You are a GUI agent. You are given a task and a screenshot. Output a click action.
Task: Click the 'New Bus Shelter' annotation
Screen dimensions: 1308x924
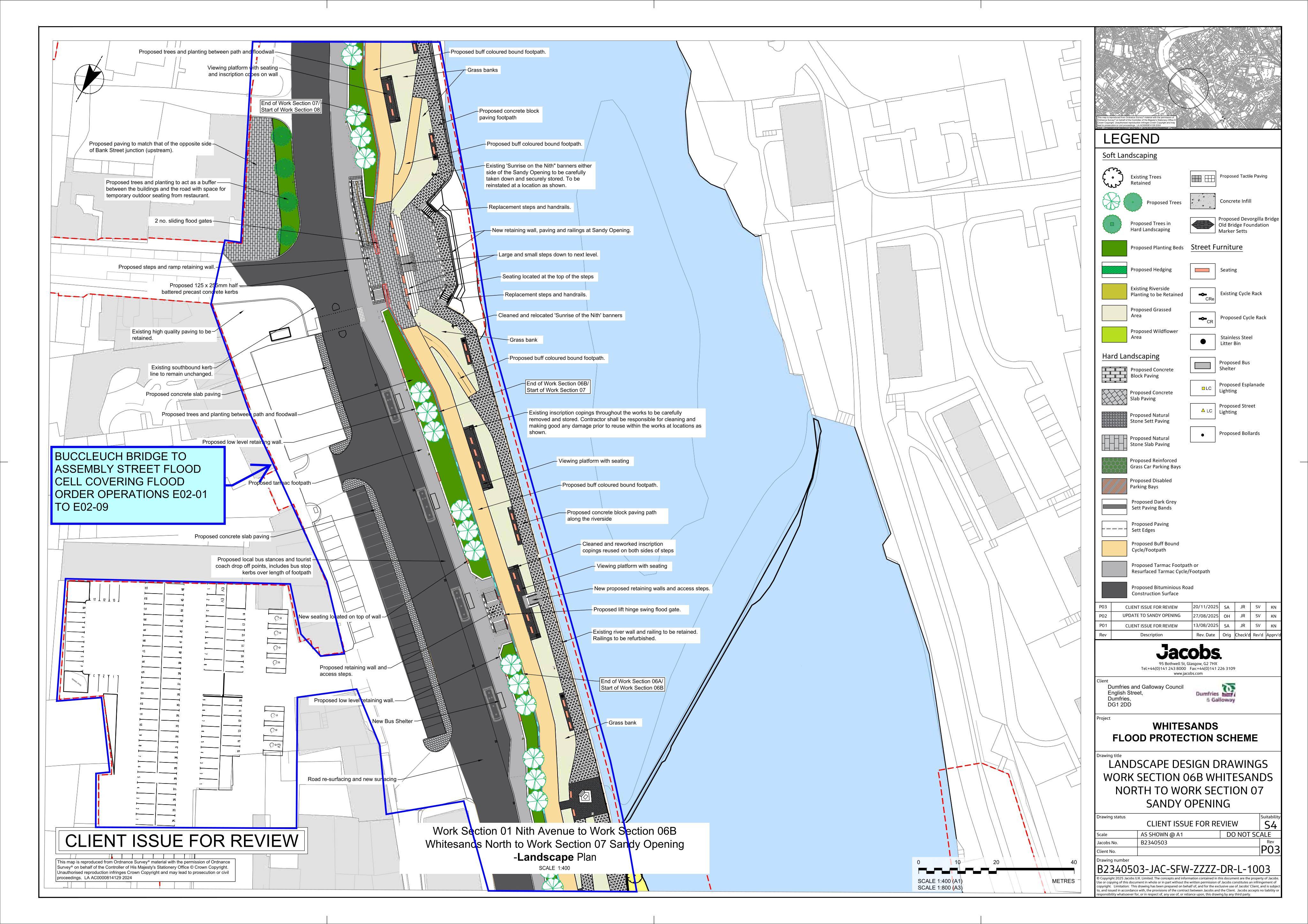click(x=392, y=721)
